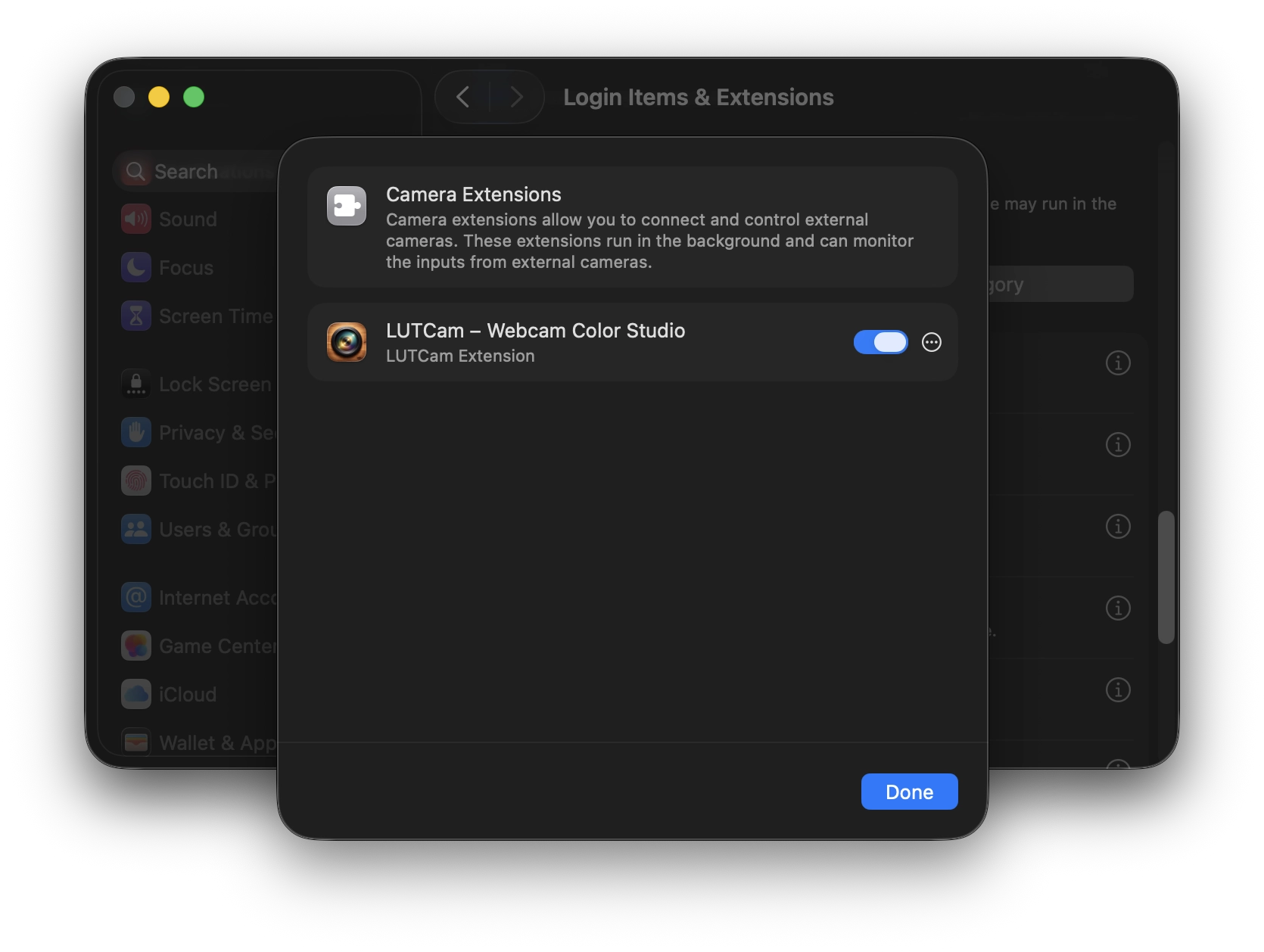Click the Internet Accounts @ icon
This screenshot has height=952, width=1264.
[x=136, y=598]
